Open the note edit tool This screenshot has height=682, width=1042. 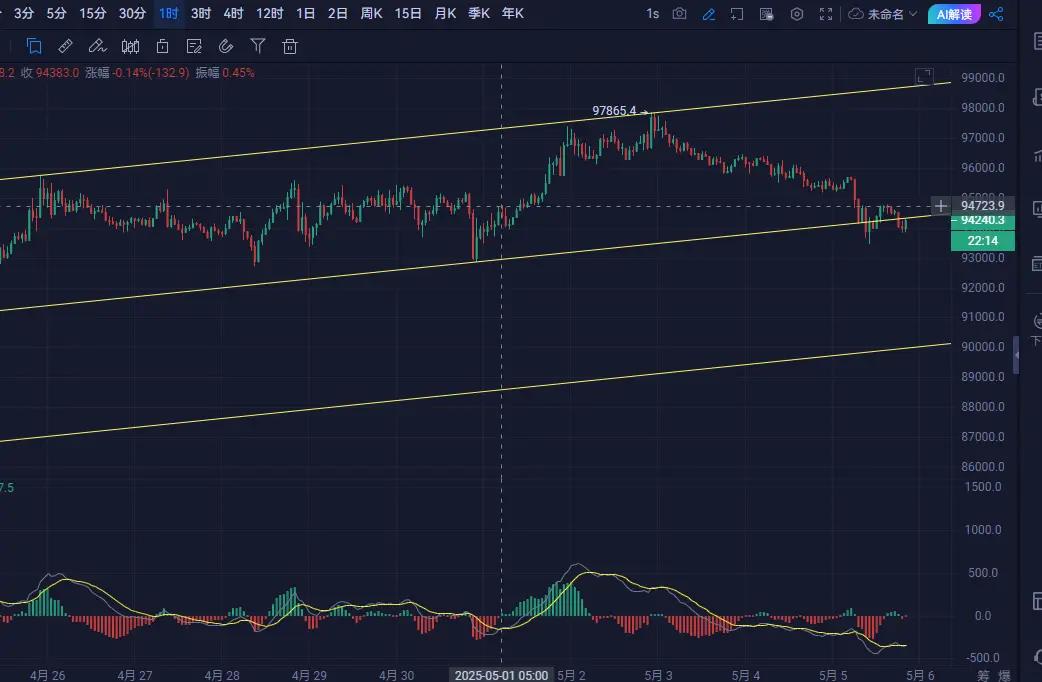pyautogui.click(x=194, y=46)
